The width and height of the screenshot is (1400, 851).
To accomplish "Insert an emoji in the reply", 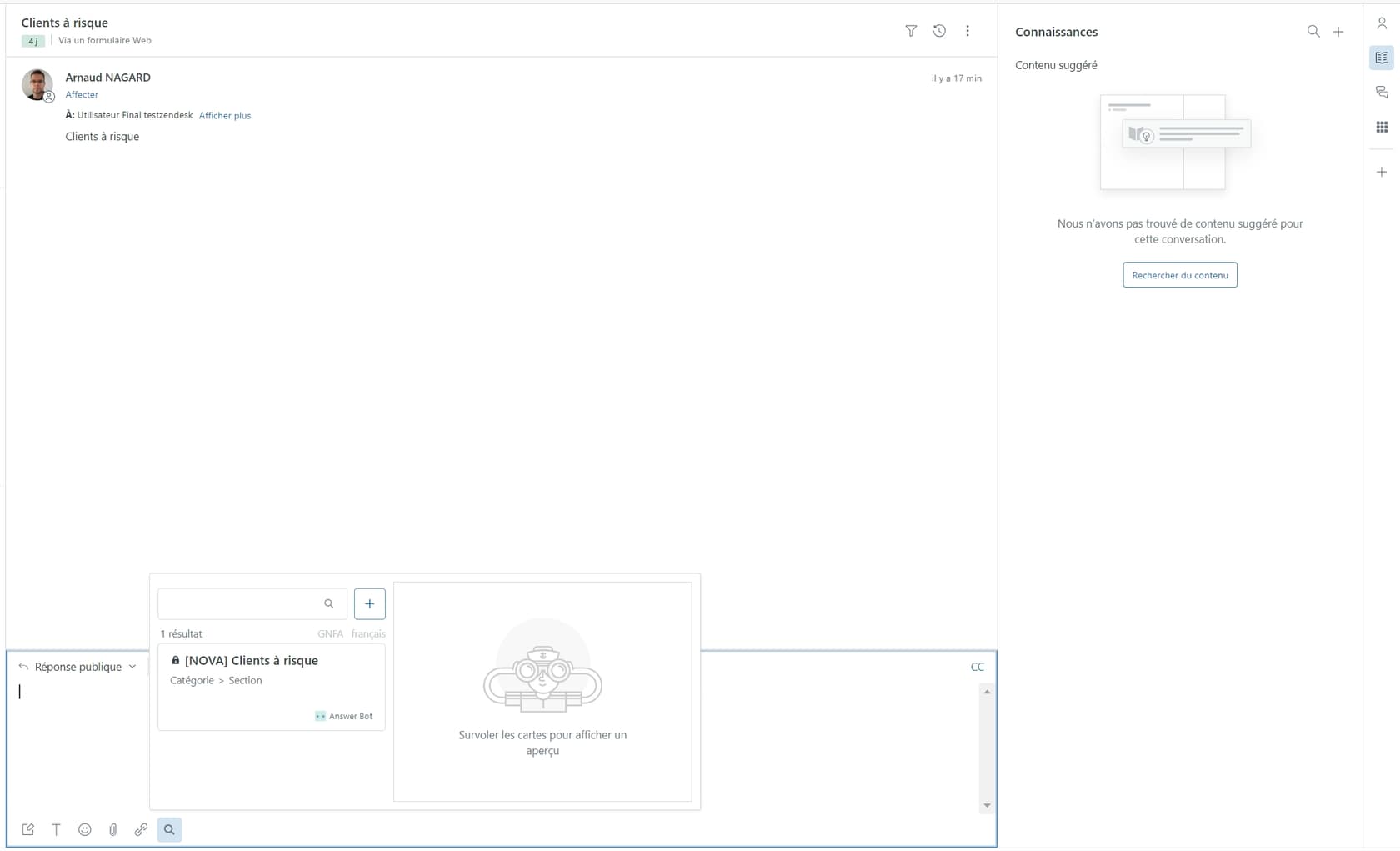I will (x=84, y=829).
